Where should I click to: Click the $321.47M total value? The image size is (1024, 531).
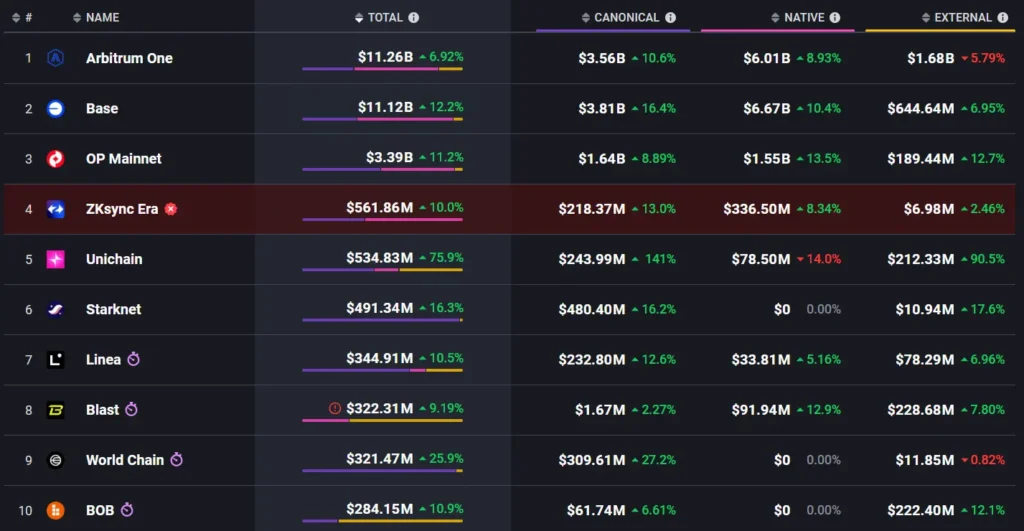pyautogui.click(x=379, y=459)
